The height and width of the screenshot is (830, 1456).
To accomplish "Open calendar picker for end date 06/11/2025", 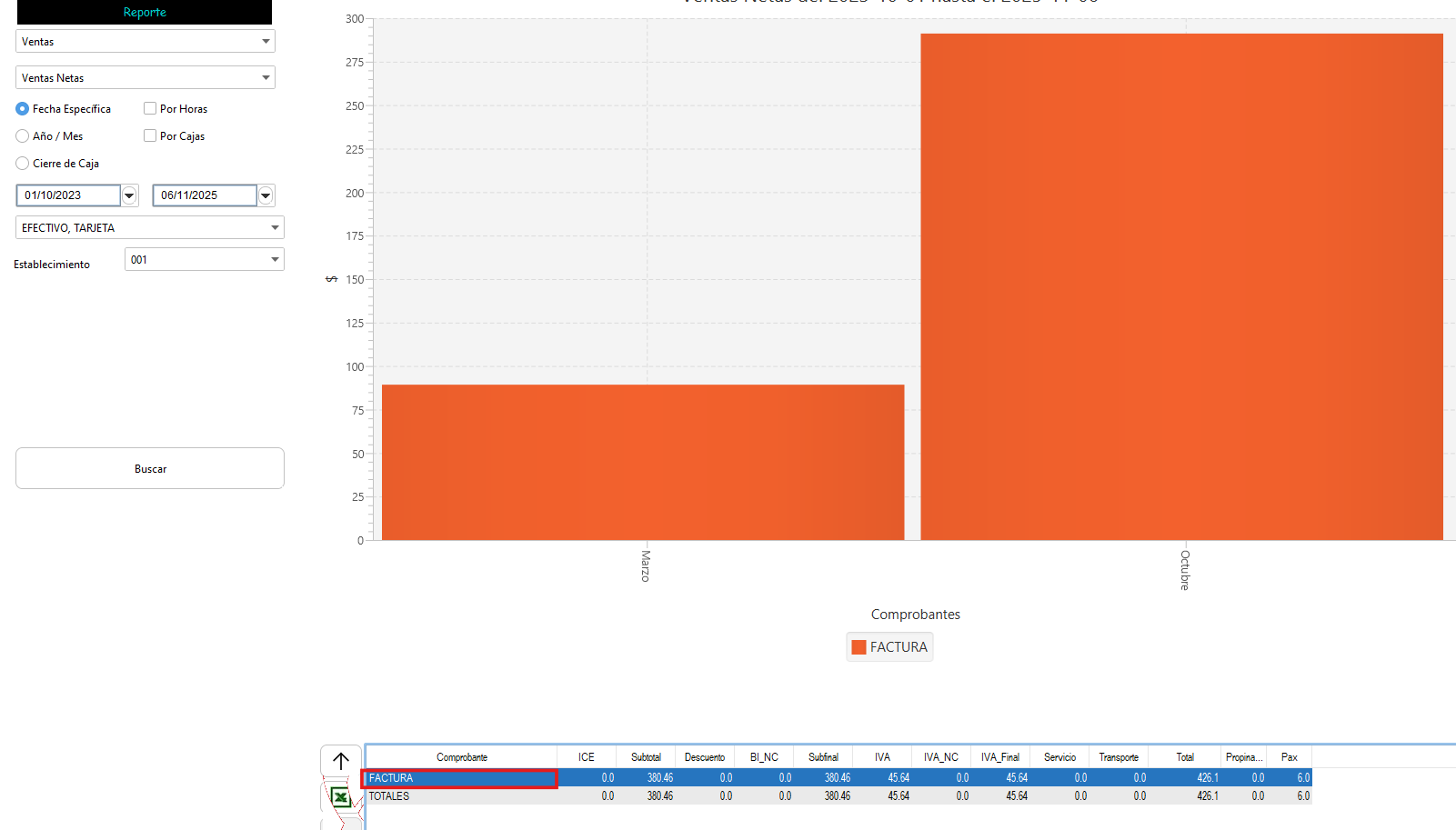I will [x=266, y=195].
